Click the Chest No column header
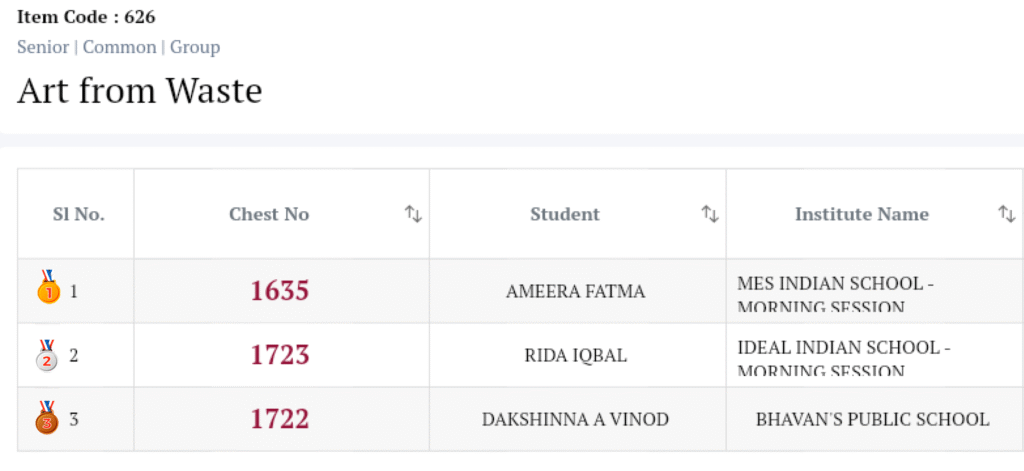This screenshot has height=471, width=1024. (269, 214)
